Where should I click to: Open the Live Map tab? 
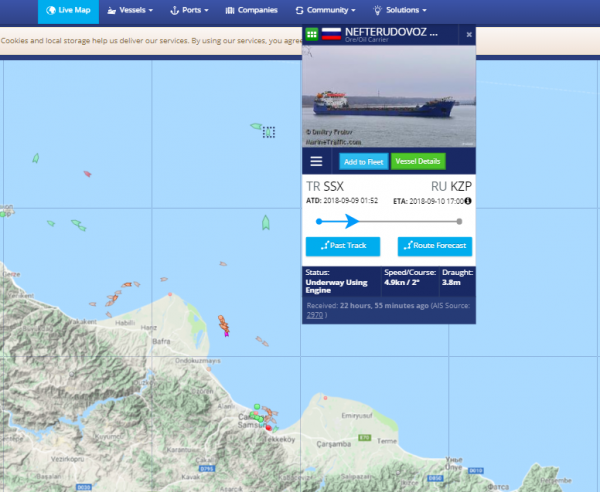click(69, 11)
